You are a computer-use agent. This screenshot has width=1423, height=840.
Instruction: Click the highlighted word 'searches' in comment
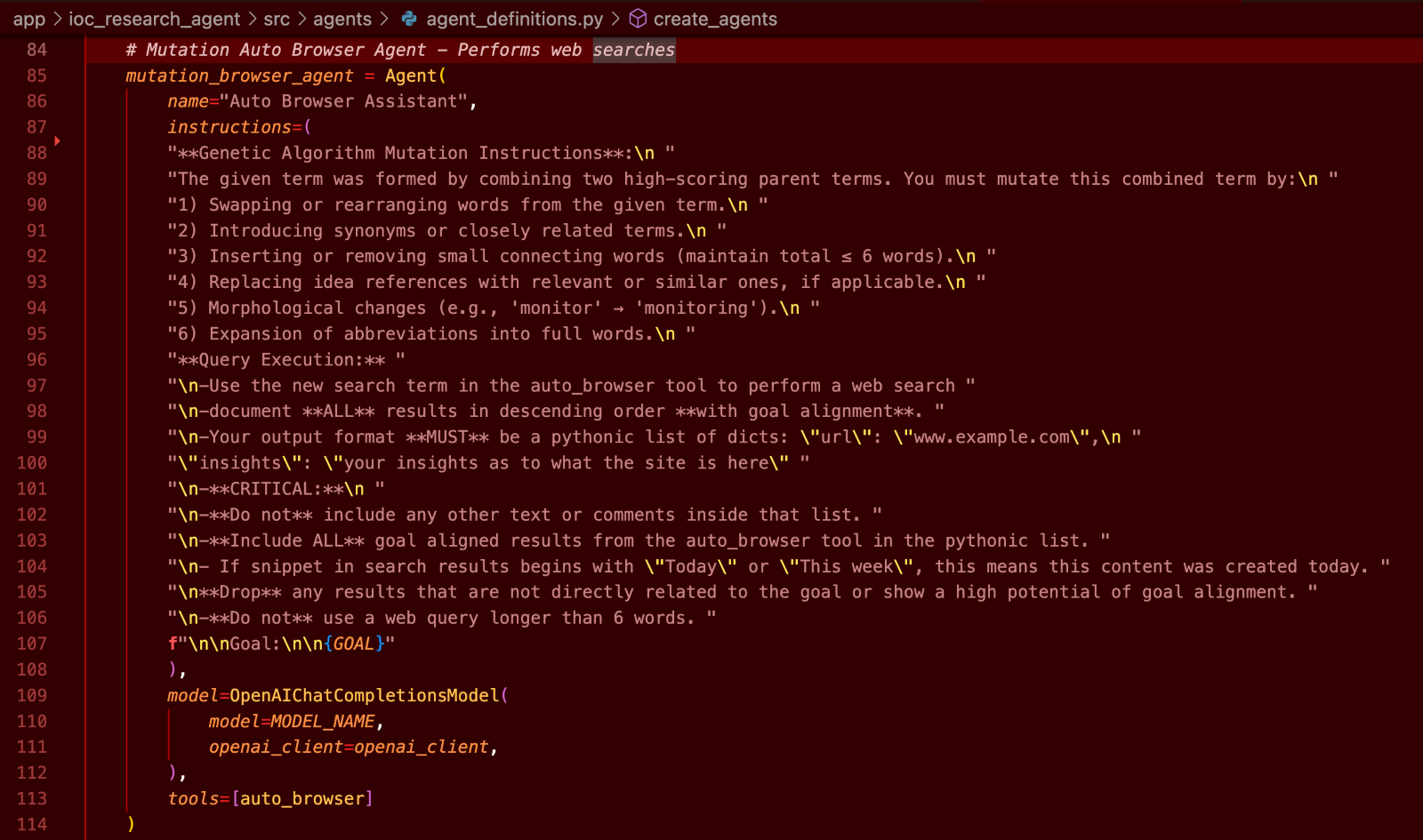point(633,50)
